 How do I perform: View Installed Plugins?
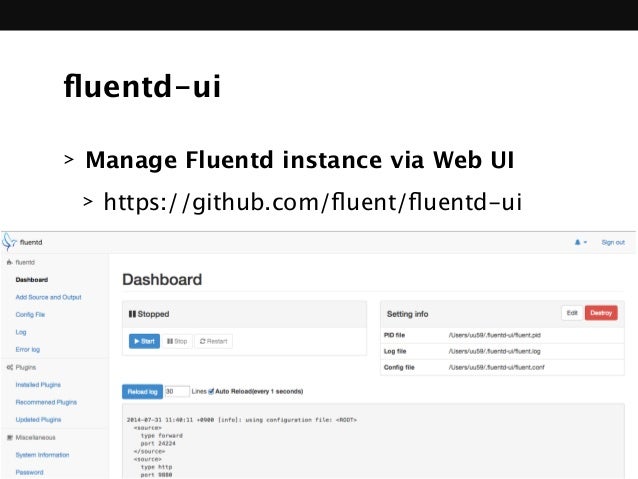coord(38,385)
